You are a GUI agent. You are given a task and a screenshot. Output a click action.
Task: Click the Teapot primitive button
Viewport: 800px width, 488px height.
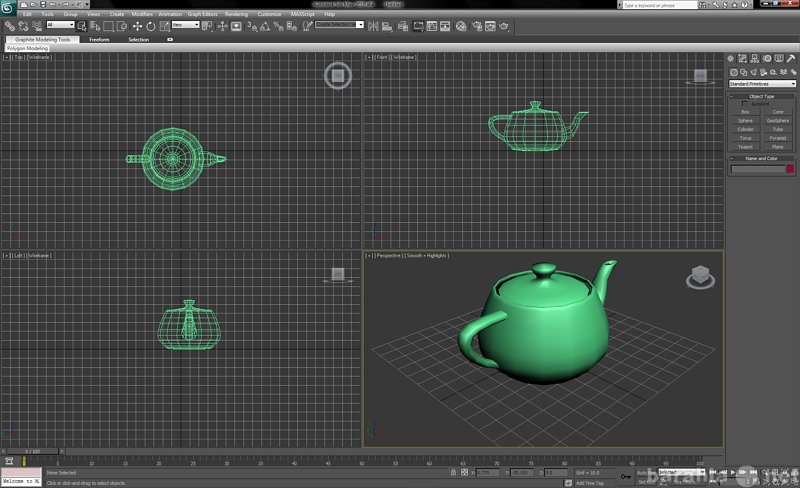point(745,147)
